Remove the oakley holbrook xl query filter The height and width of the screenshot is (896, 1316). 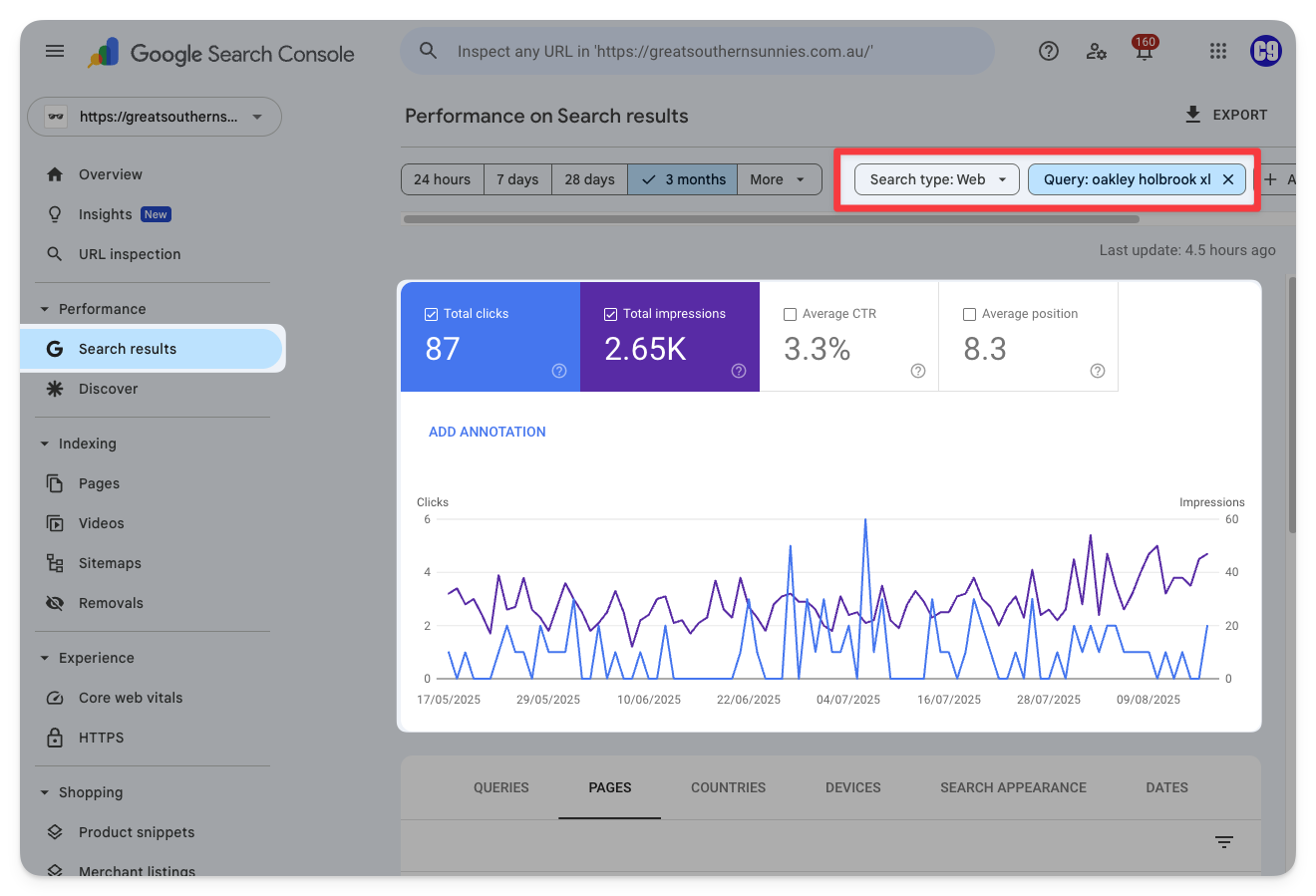[1228, 179]
